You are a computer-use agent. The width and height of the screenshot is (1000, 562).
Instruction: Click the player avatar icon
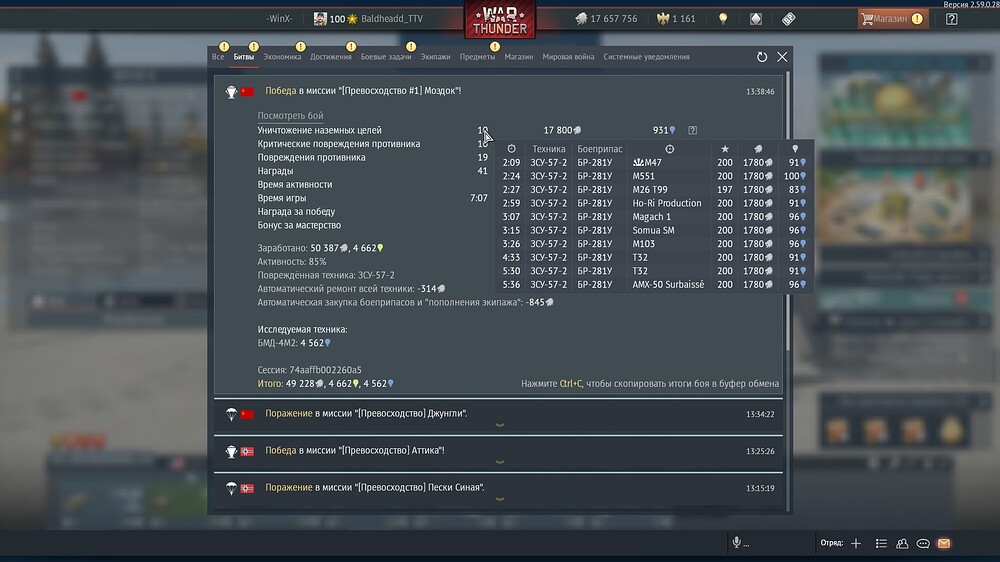click(x=320, y=18)
